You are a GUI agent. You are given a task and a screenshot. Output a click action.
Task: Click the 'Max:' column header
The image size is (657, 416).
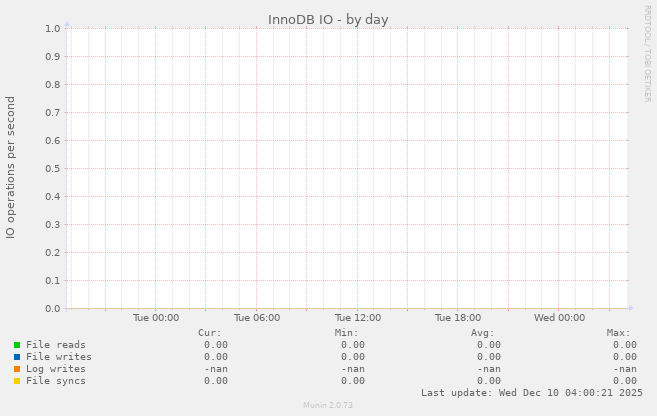(x=618, y=333)
